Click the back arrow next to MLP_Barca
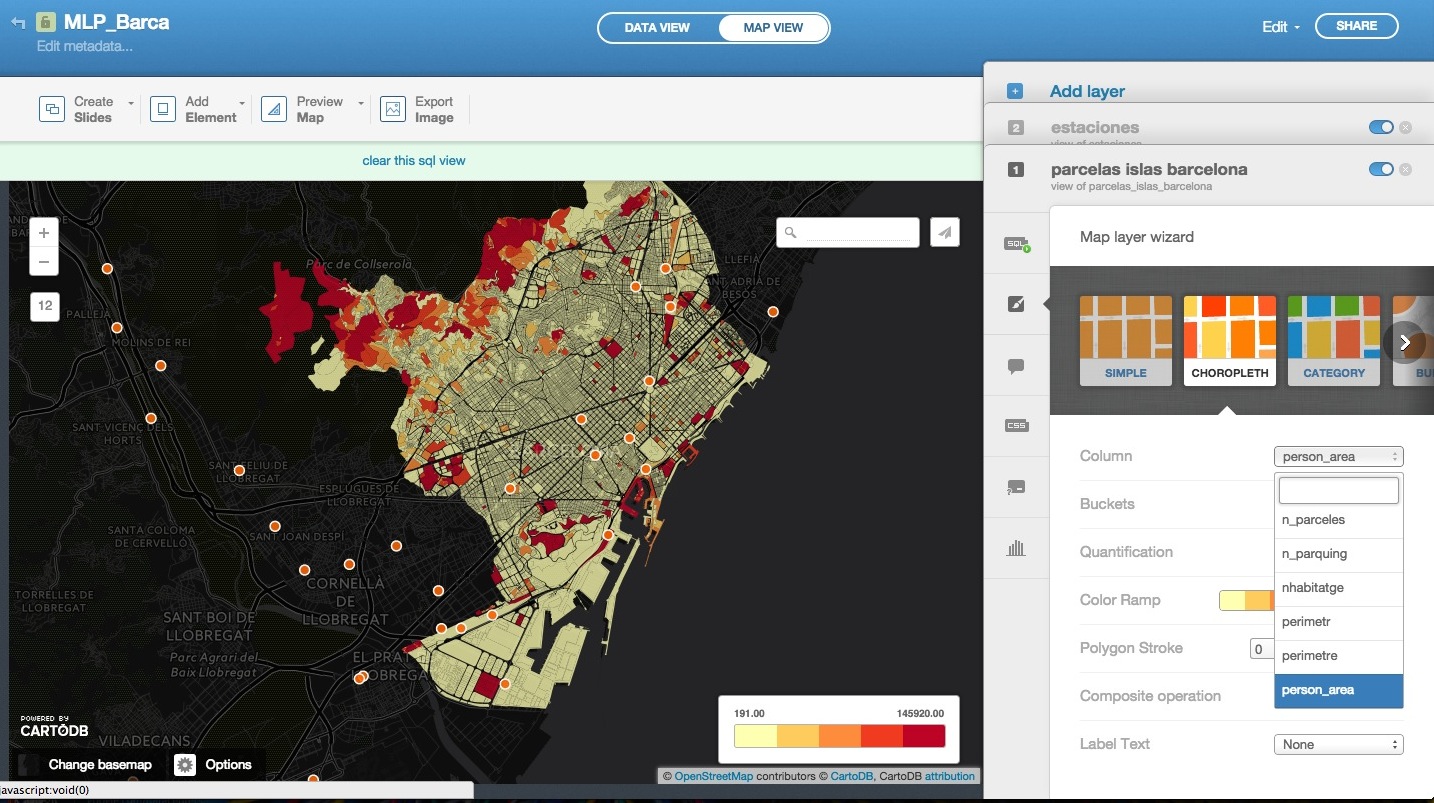The height and width of the screenshot is (803, 1434). click(18, 23)
